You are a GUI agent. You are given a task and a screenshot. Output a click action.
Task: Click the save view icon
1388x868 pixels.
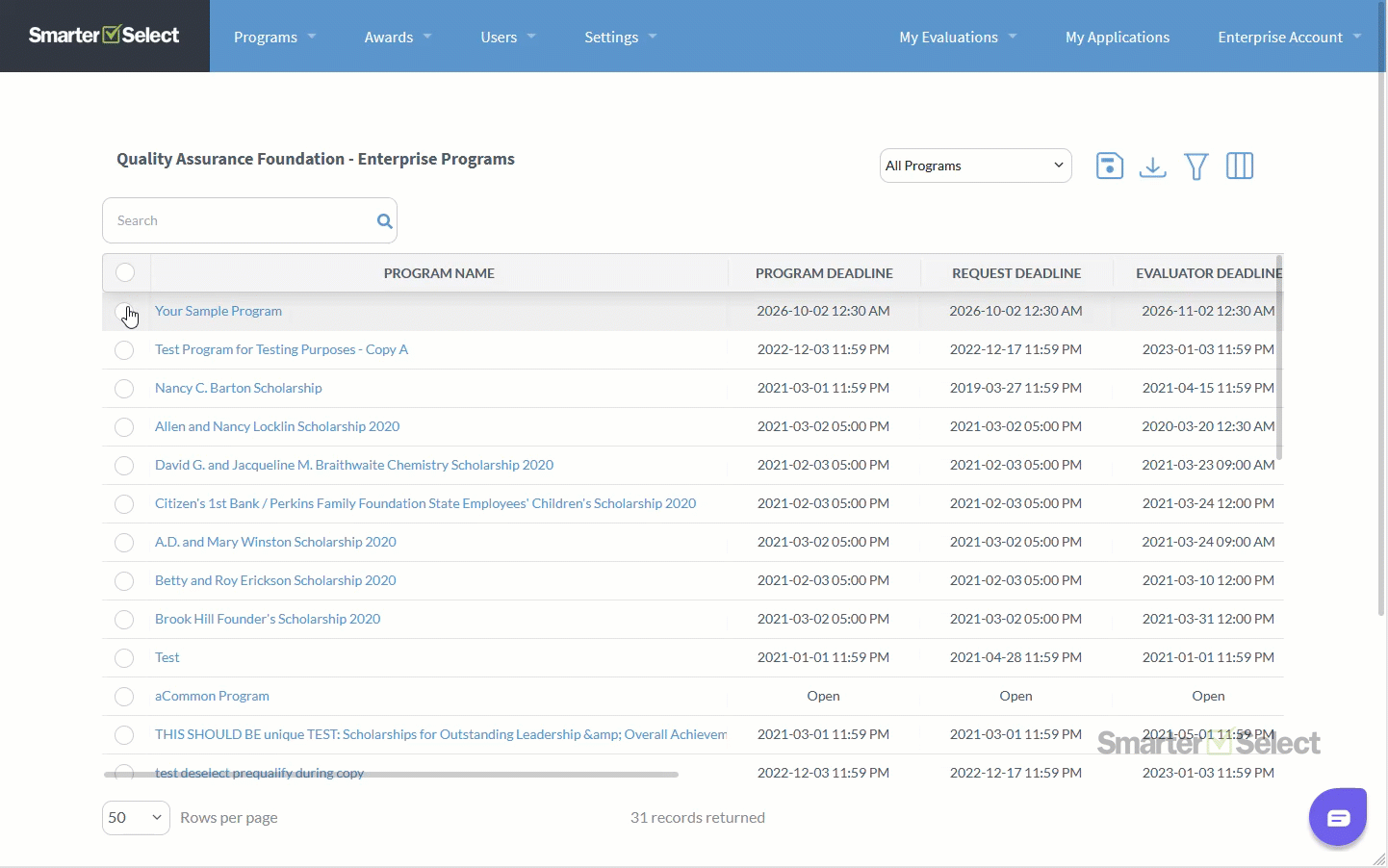1110,166
